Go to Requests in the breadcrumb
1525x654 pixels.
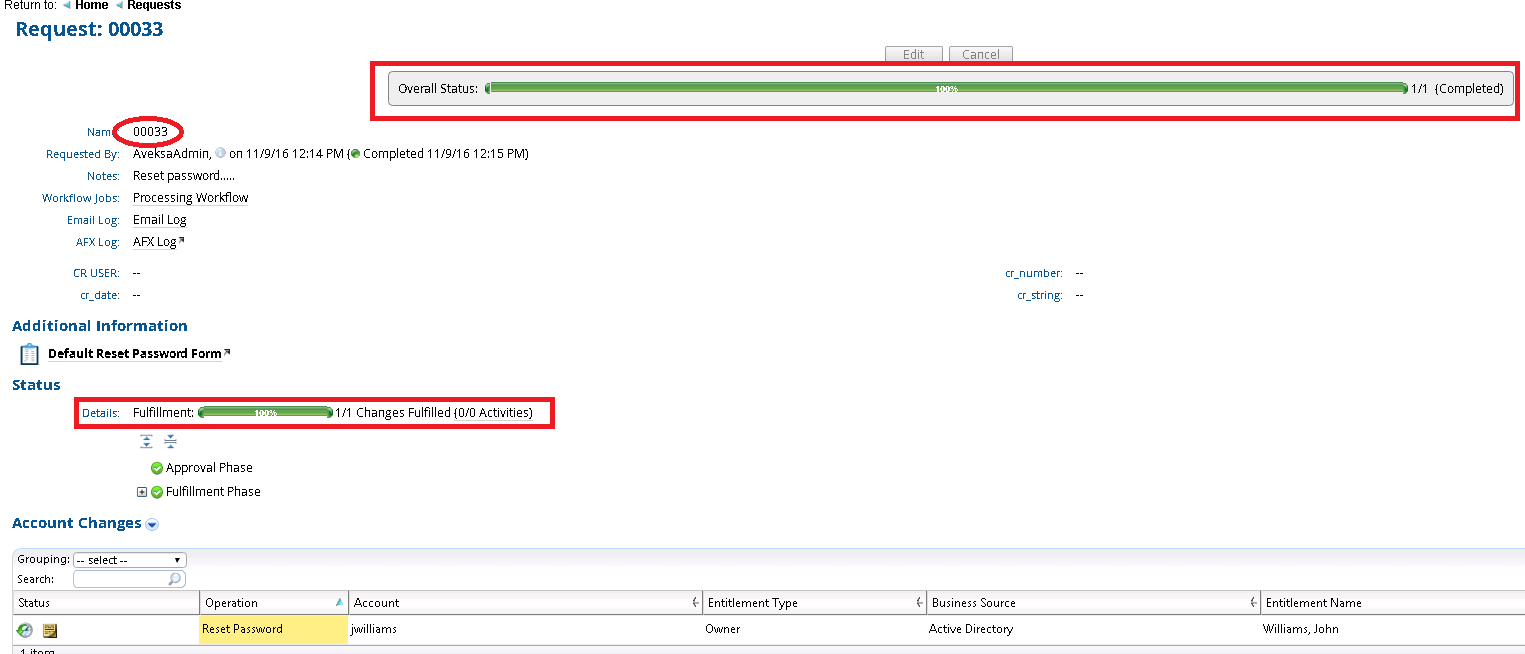coord(154,6)
